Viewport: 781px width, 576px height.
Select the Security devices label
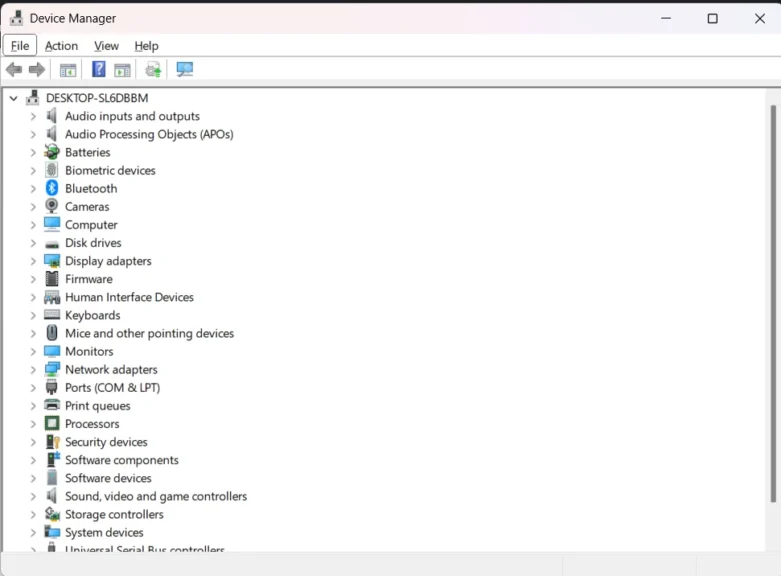pos(106,442)
